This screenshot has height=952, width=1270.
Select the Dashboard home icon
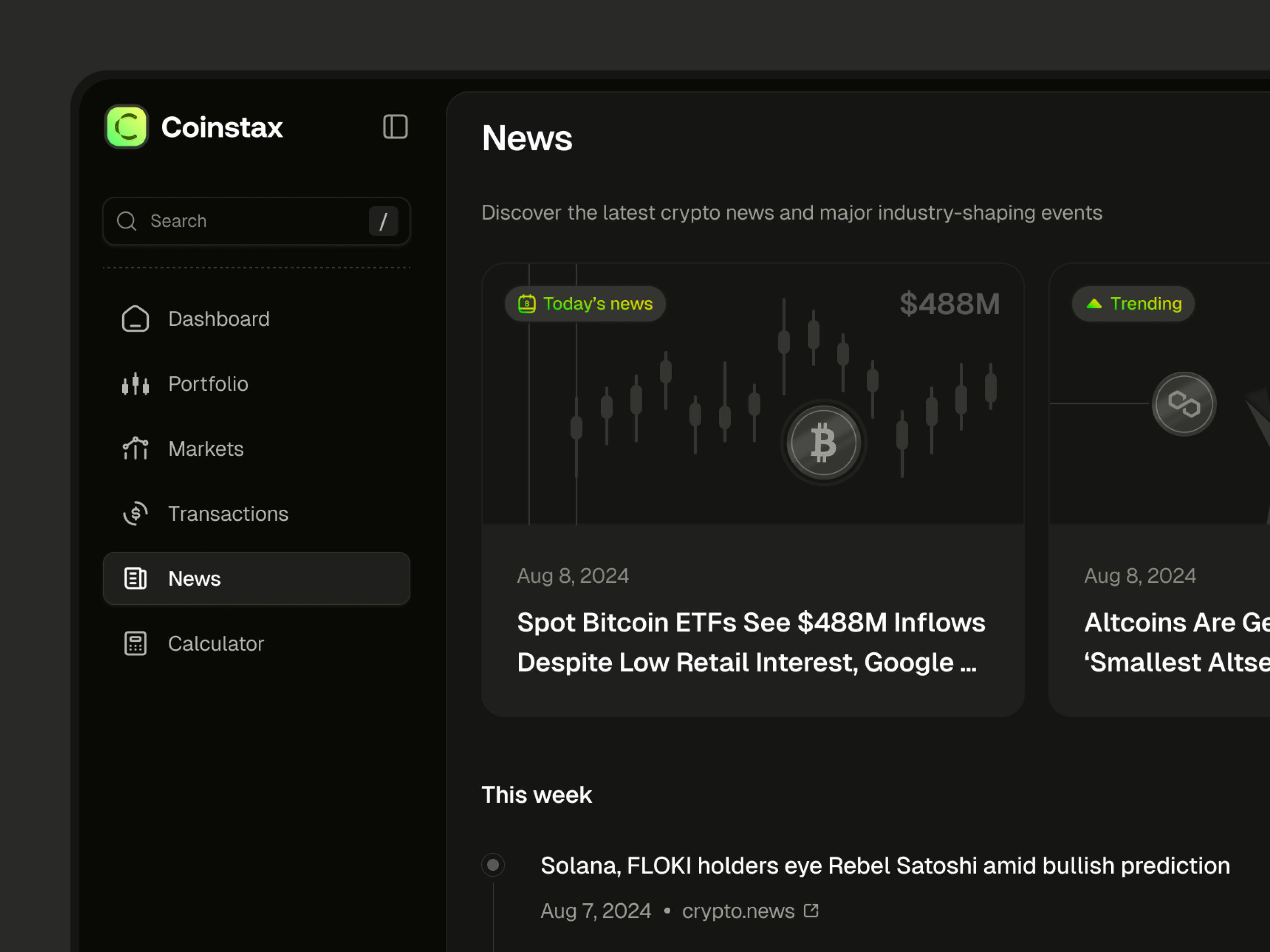tap(135, 319)
